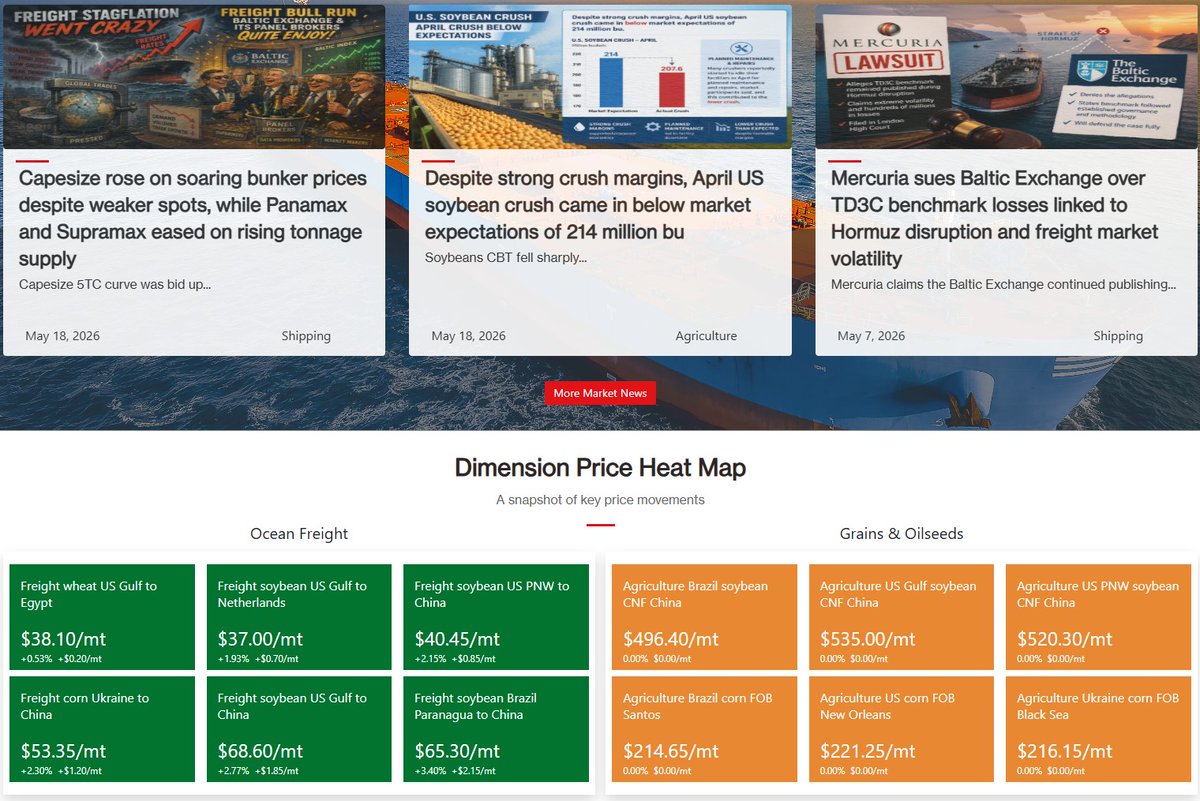Click the May 7, 2026 date
1200x801 pixels.
pyautogui.click(x=871, y=336)
